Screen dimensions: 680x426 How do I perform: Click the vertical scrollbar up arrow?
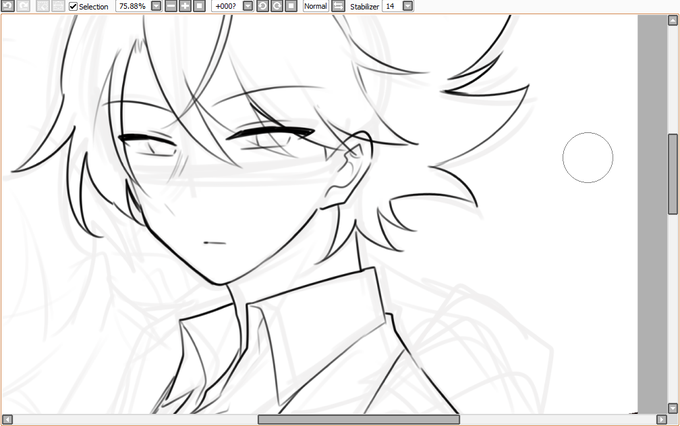point(673,20)
